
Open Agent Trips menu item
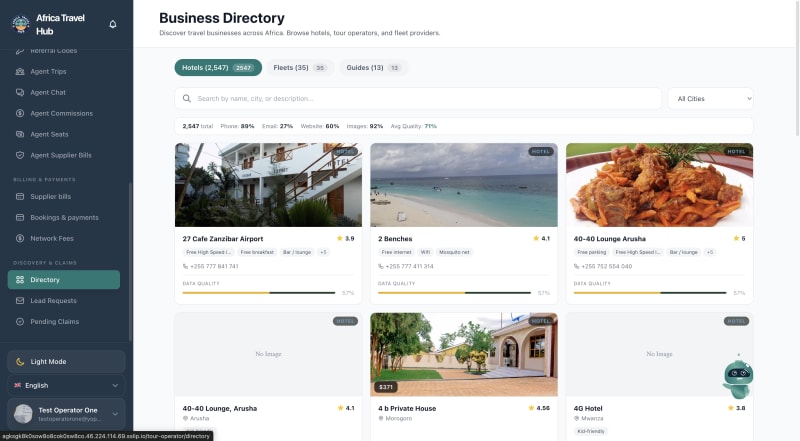coord(64,71)
